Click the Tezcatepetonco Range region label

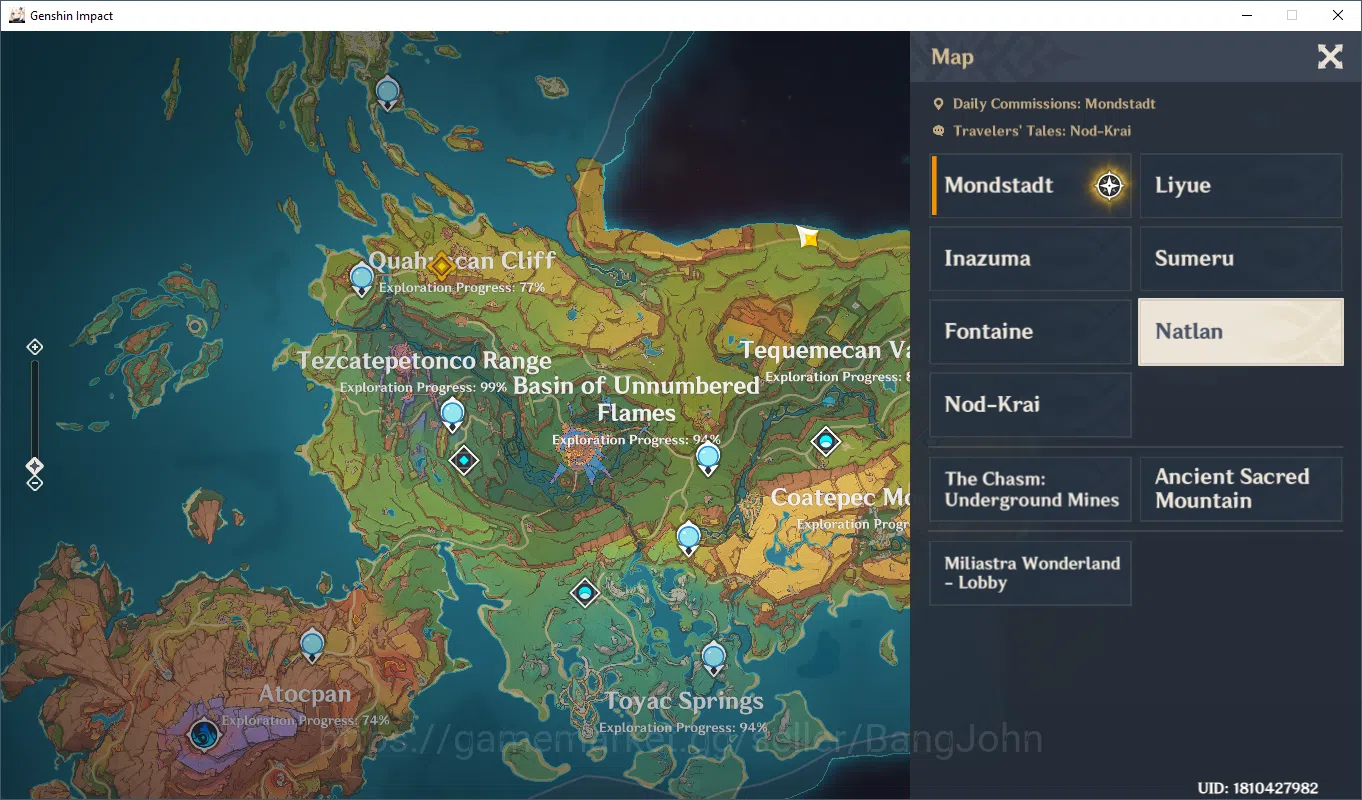(x=424, y=361)
